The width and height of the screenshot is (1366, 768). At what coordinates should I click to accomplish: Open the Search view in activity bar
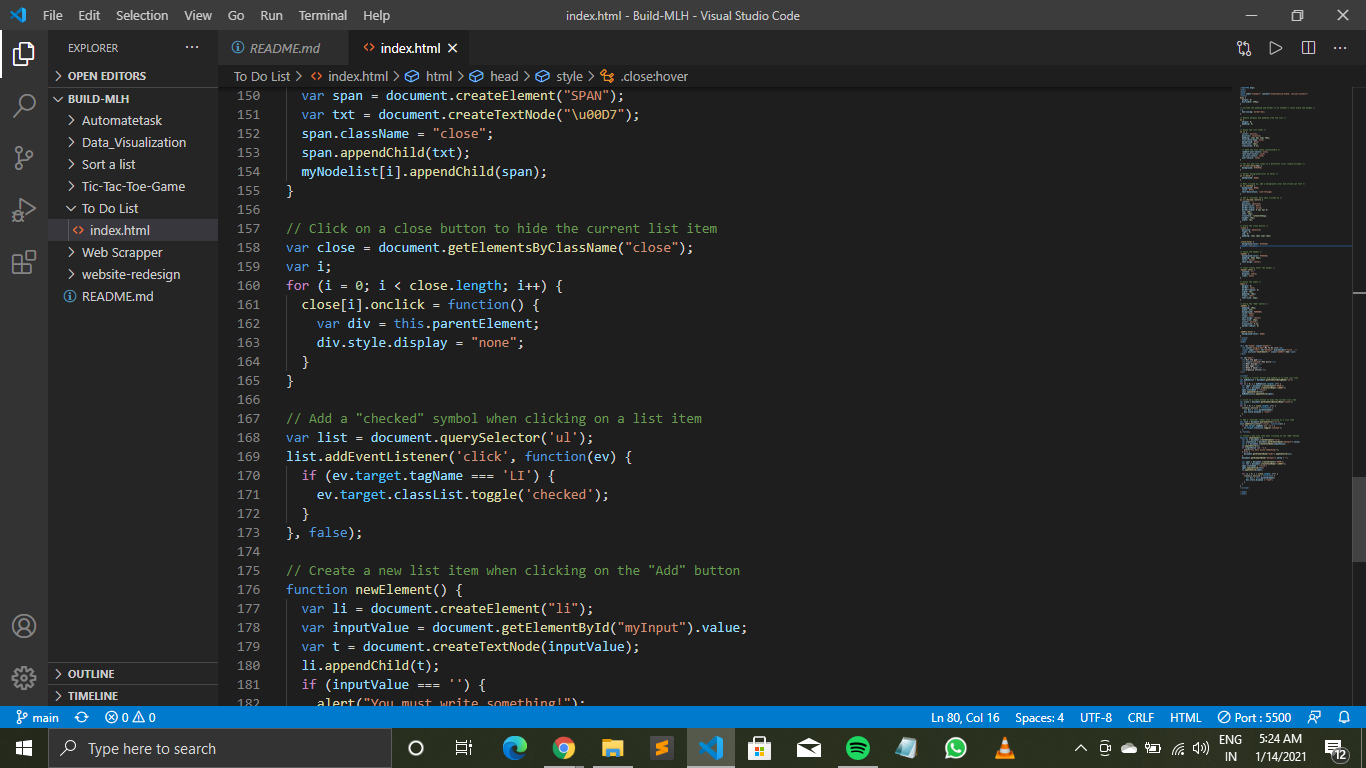[x=24, y=105]
